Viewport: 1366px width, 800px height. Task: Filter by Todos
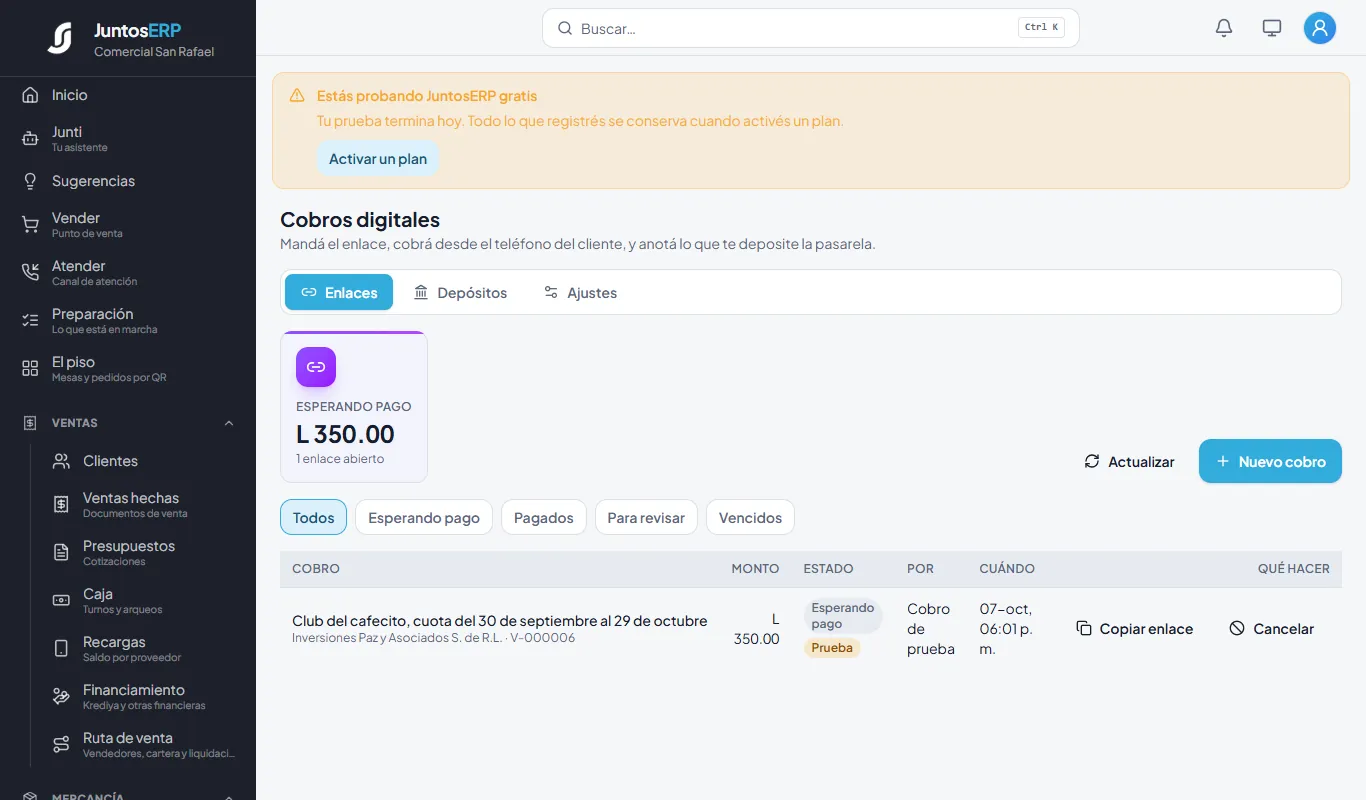coord(313,517)
